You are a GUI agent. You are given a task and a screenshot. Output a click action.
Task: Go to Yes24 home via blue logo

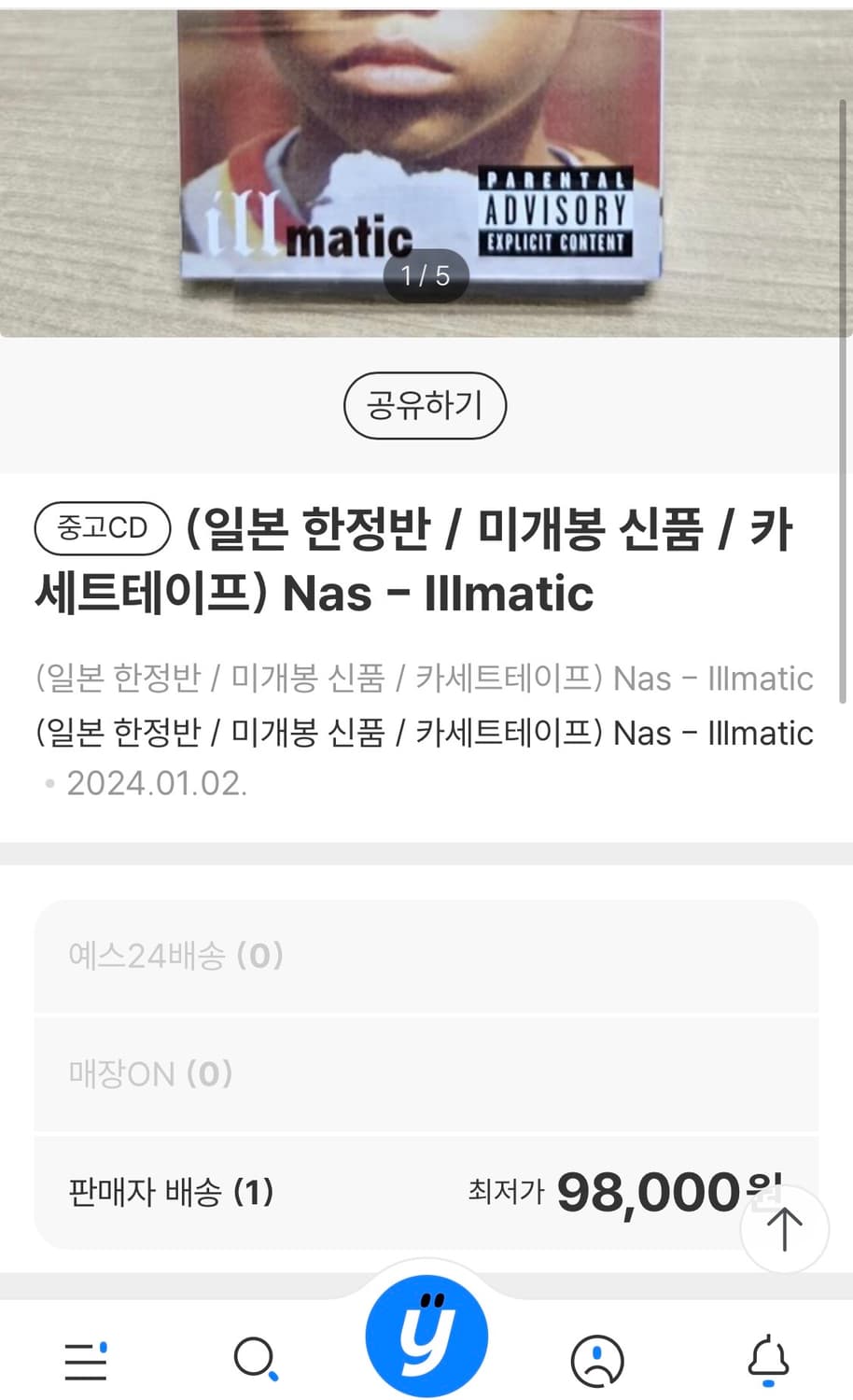(426, 1336)
